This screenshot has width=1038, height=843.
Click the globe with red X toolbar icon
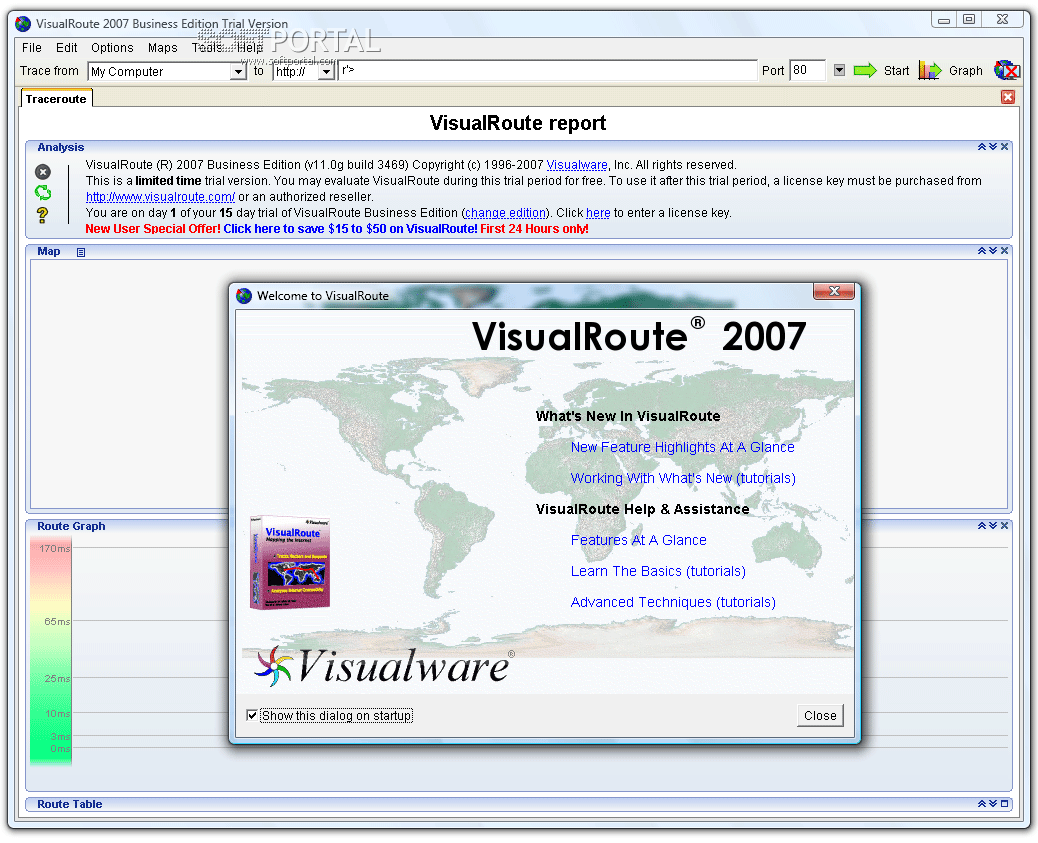pyautogui.click(x=1006, y=70)
